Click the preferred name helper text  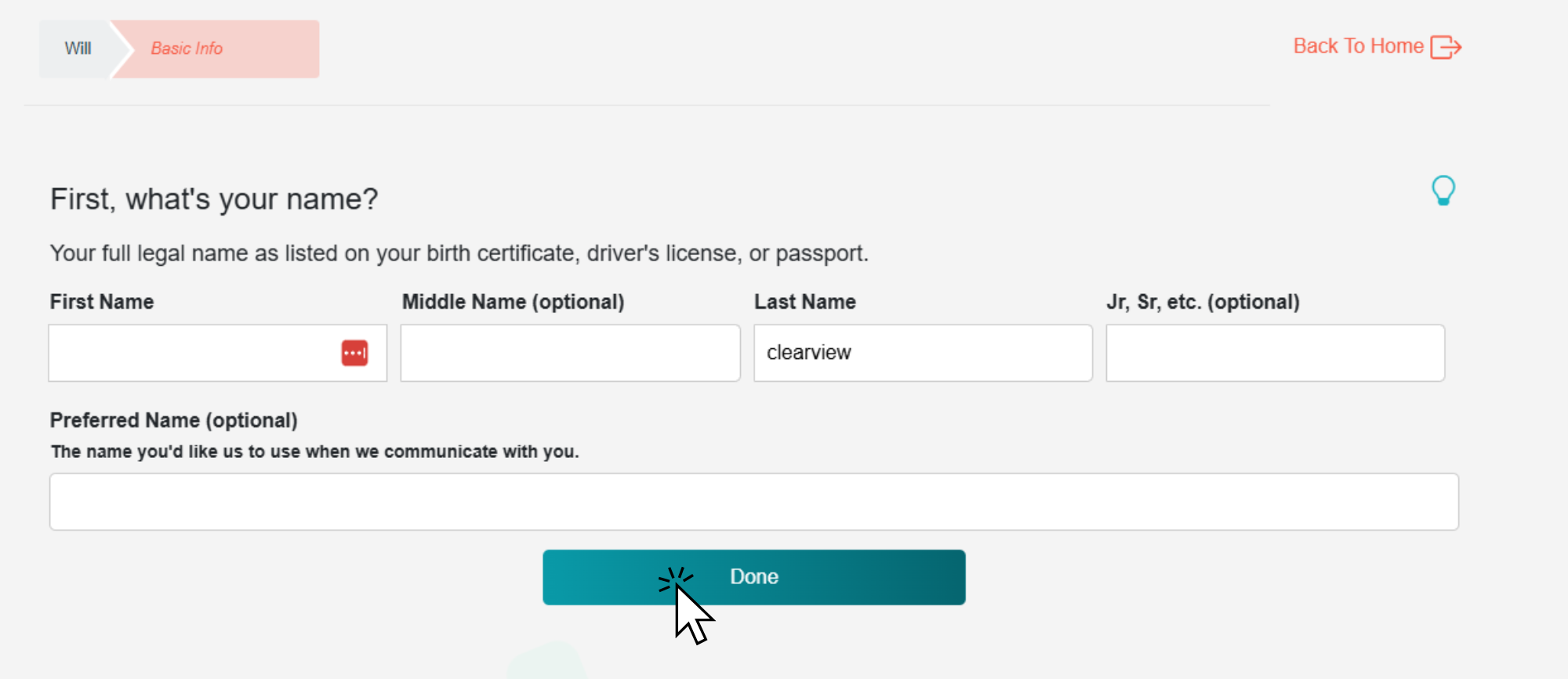tap(314, 452)
